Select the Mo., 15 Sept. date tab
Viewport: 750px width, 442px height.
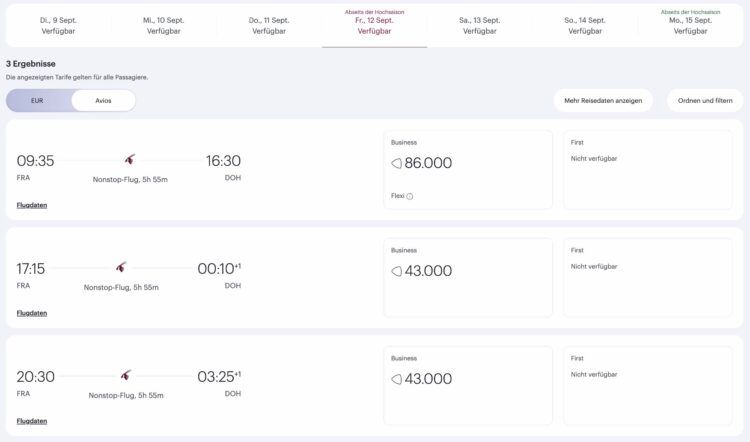pyautogui.click(x=690, y=25)
